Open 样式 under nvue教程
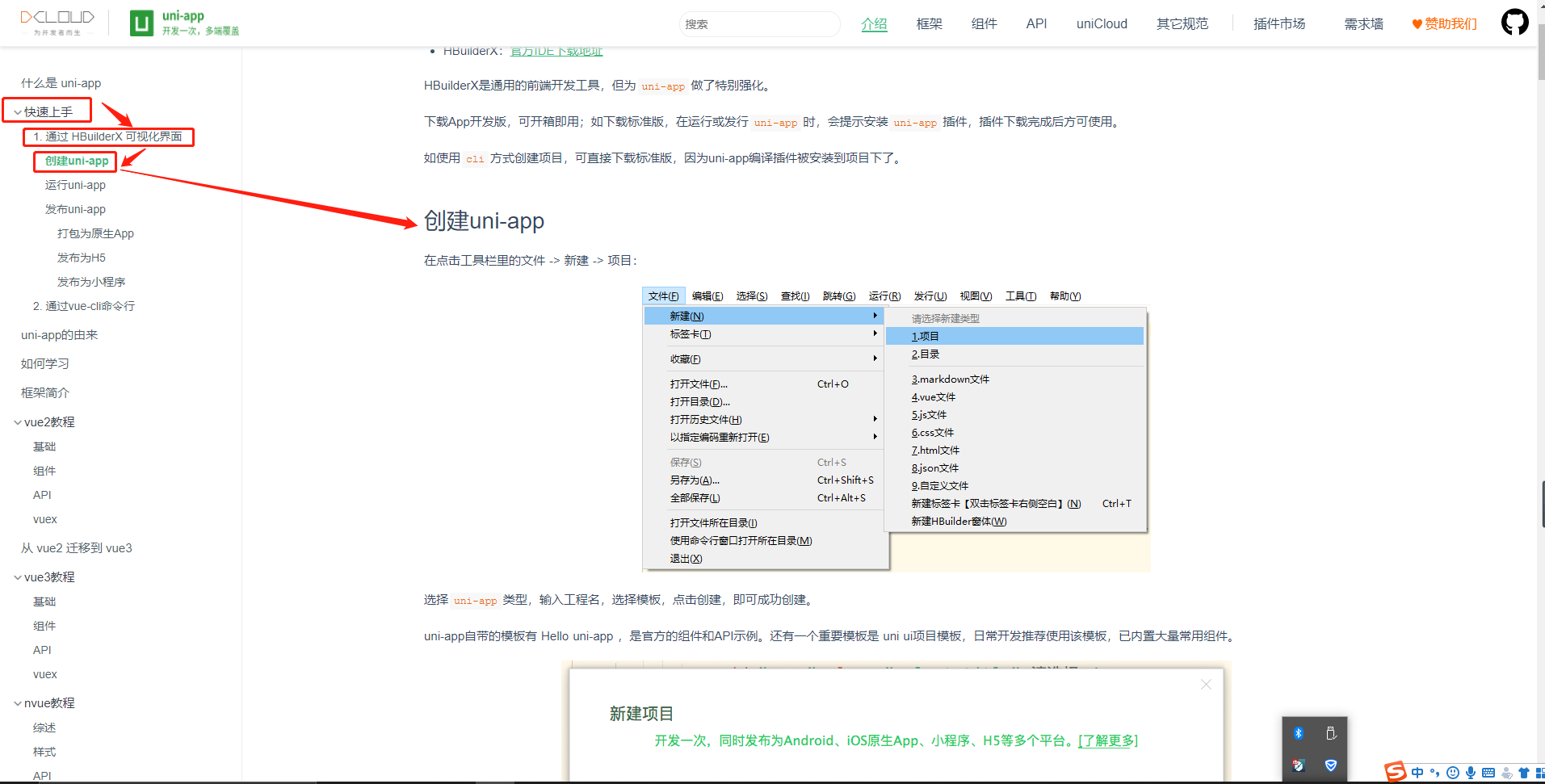This screenshot has height=784, width=1545. coord(44,752)
